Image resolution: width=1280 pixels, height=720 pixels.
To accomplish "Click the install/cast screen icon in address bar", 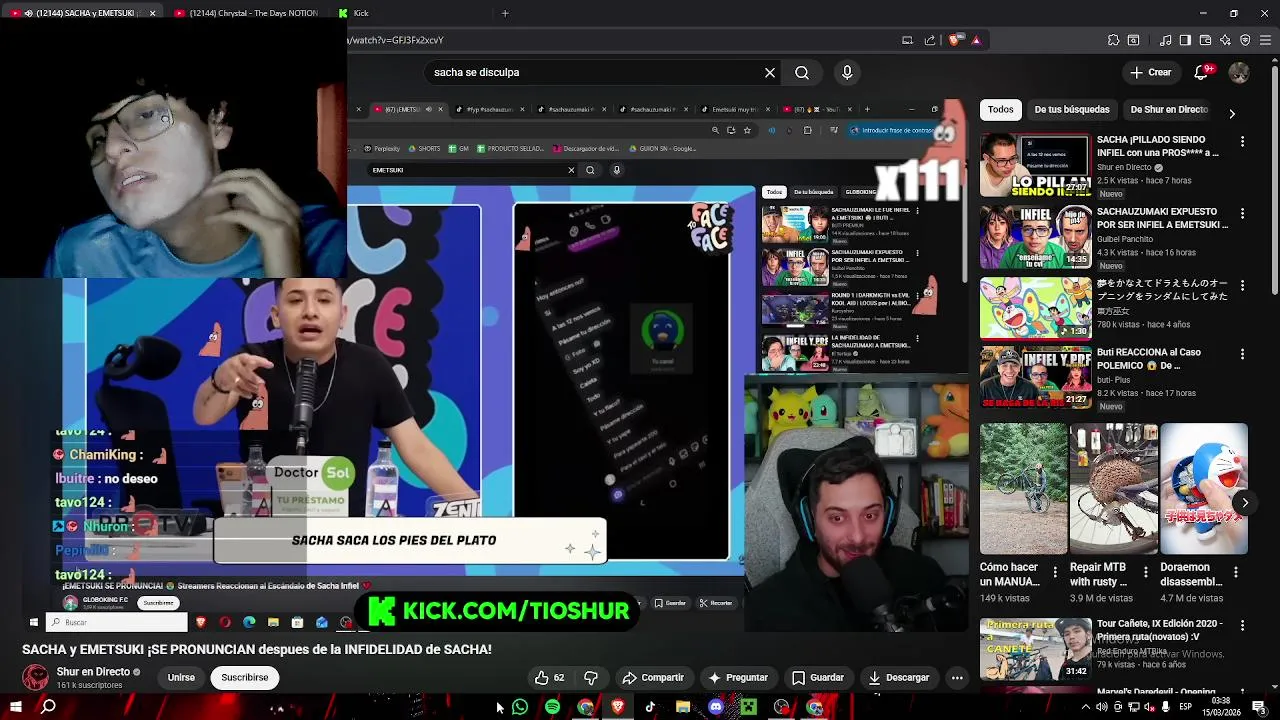I will click(907, 40).
